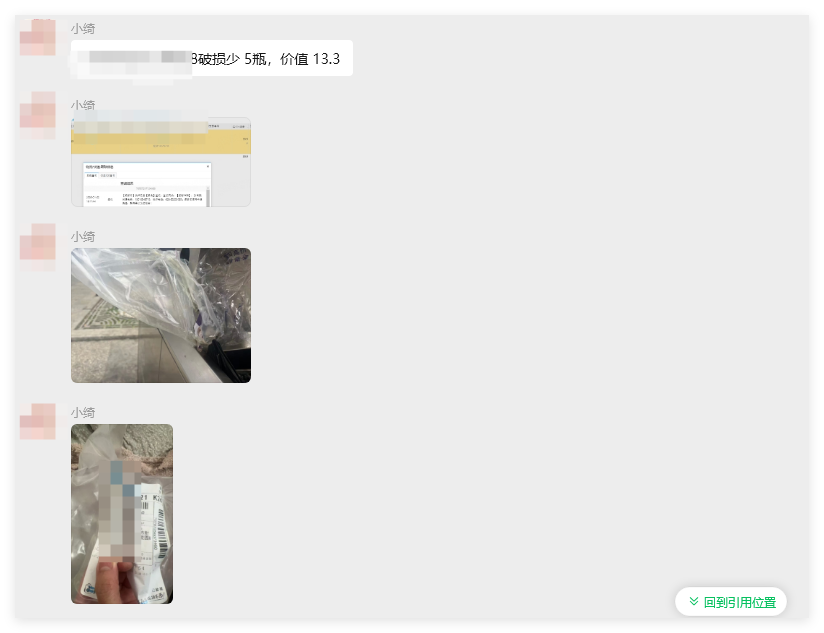Click sender name 小绮 above the hand-held label photo
Image resolution: width=824 pixels, height=633 pixels.
(x=83, y=412)
